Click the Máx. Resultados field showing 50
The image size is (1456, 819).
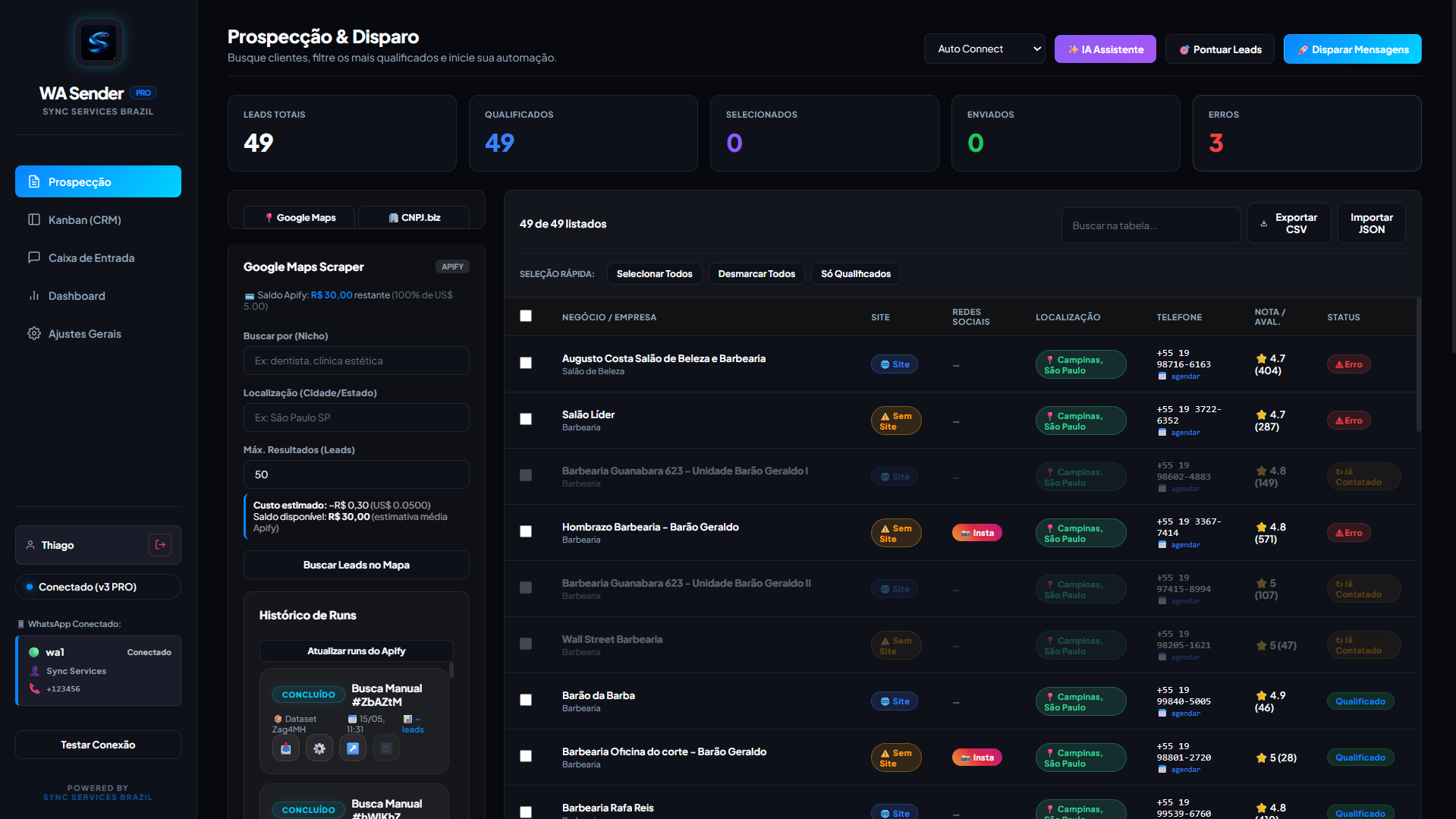coord(357,474)
